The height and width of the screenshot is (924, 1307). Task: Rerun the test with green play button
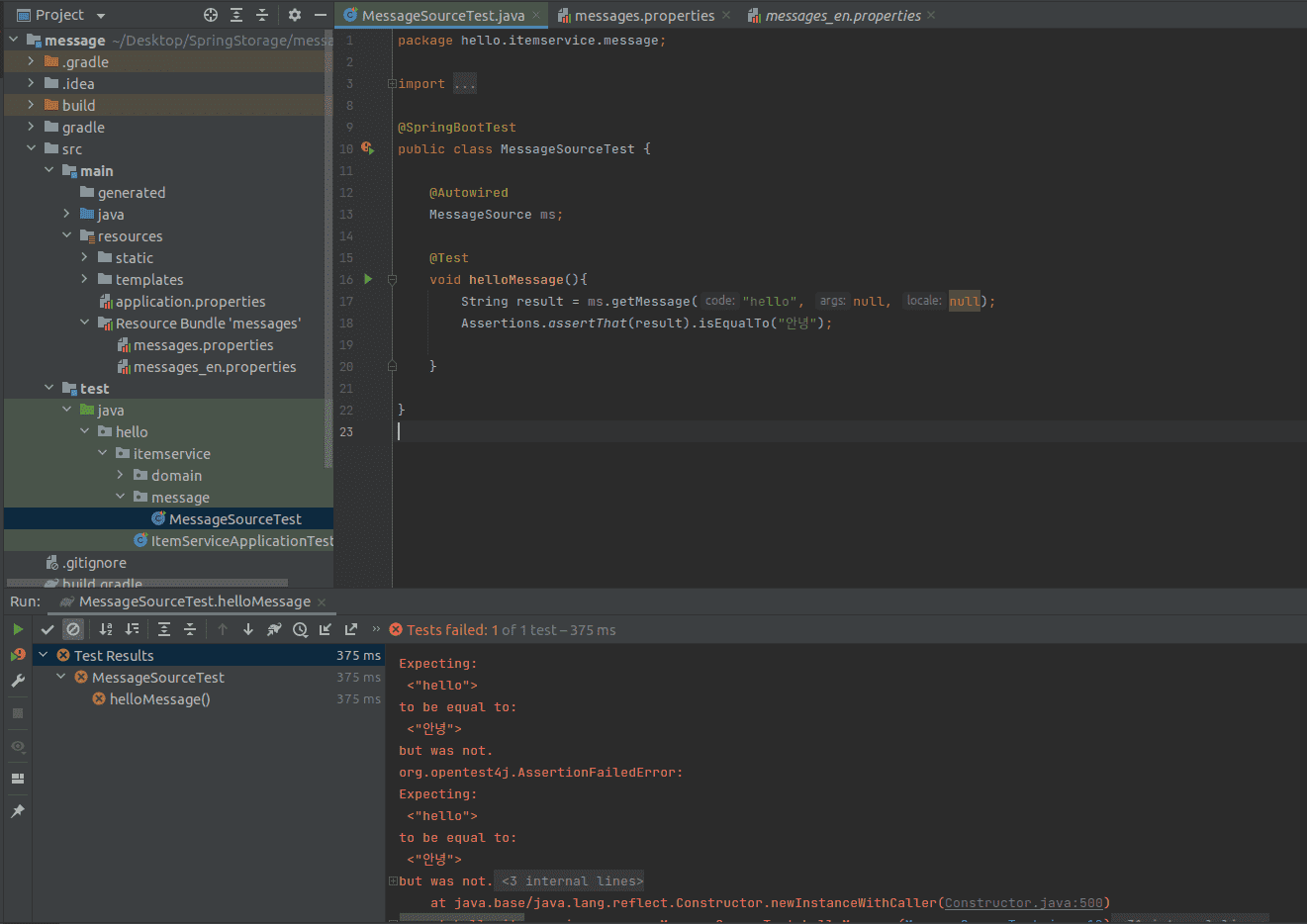[18, 629]
